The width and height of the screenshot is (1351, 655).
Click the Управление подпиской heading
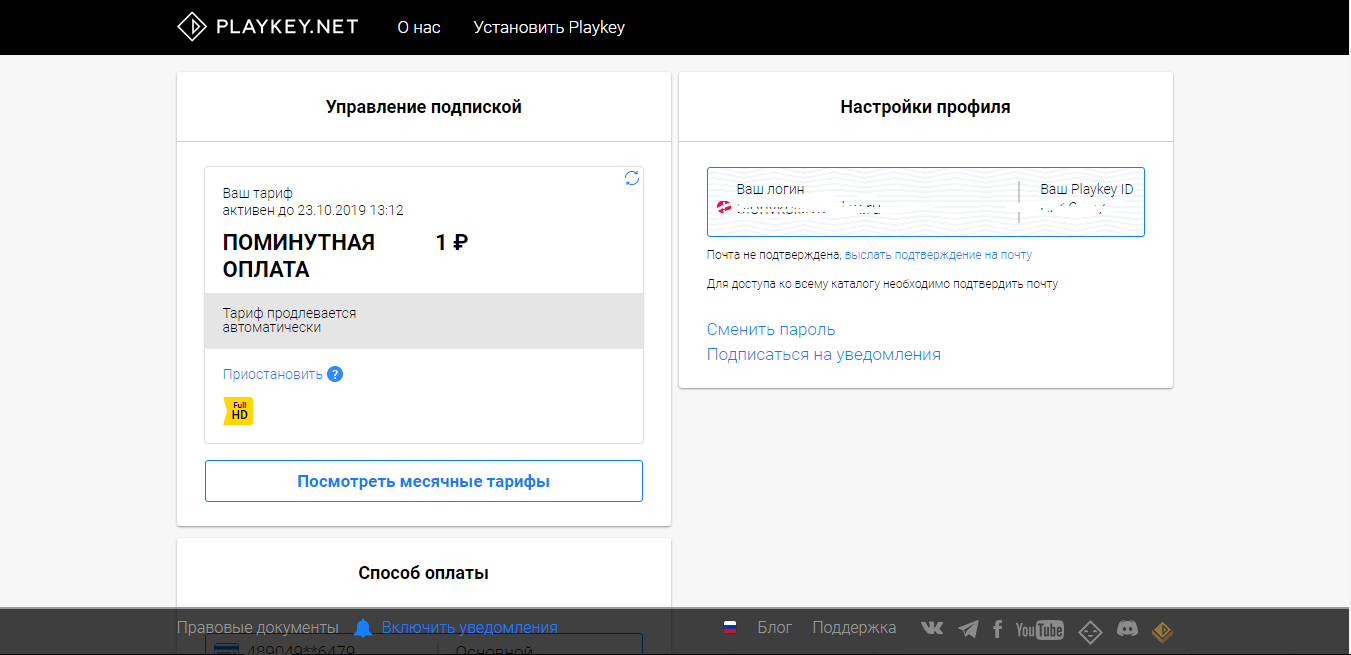coord(424,107)
